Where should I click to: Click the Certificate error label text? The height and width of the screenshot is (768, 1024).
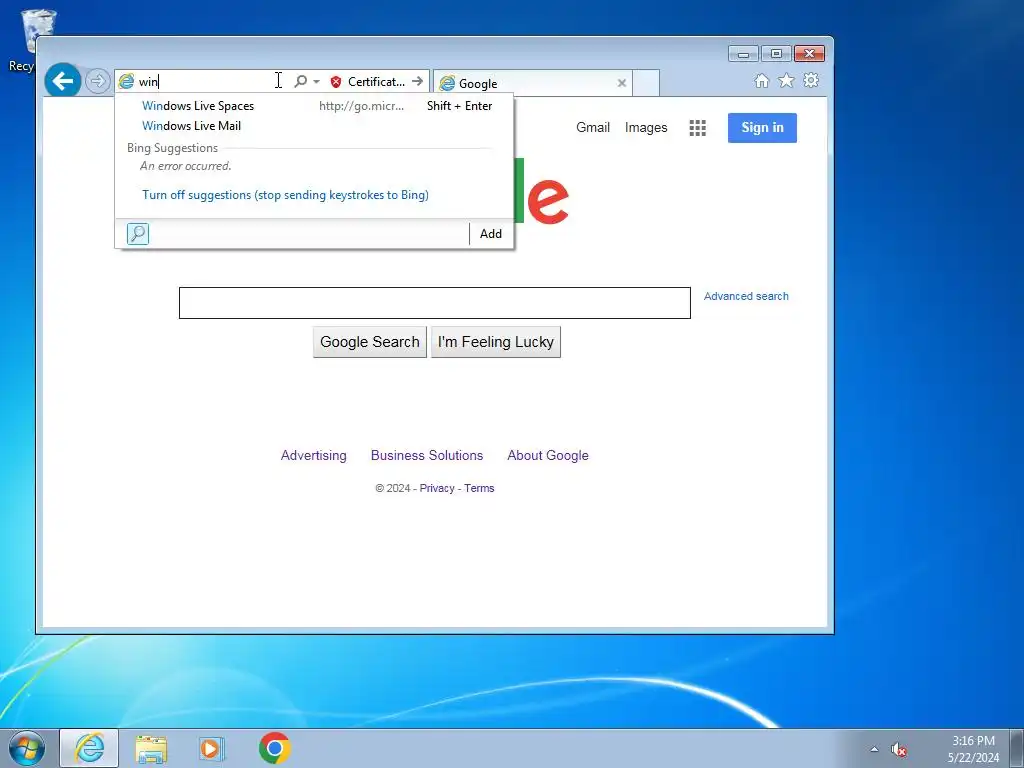click(x=376, y=82)
